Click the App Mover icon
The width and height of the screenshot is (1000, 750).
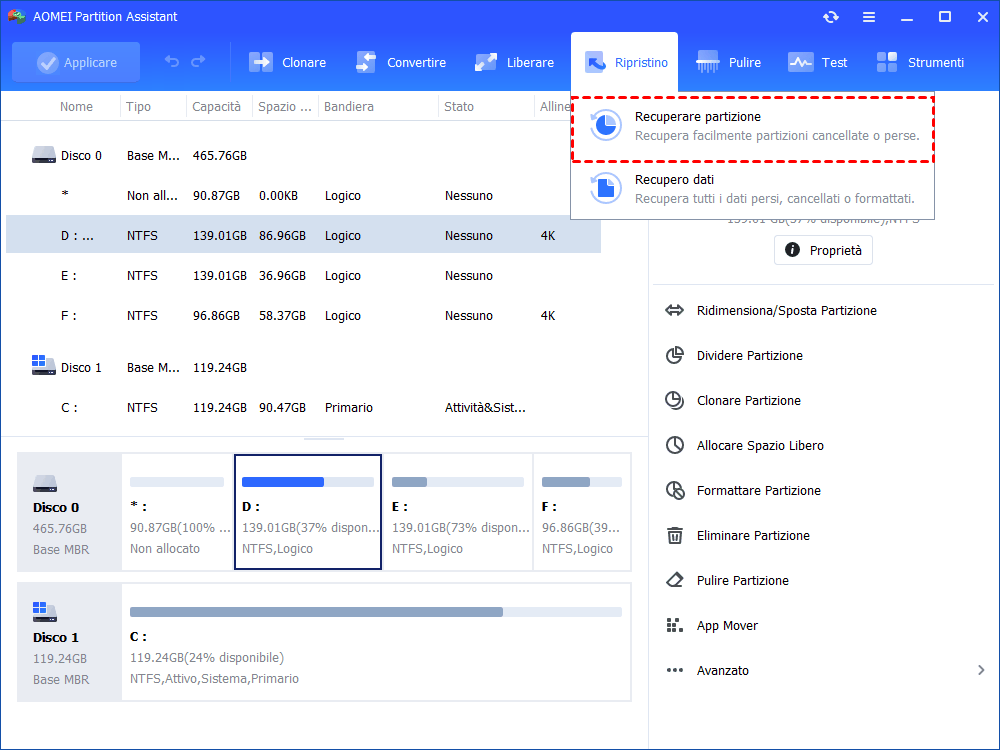(675, 626)
